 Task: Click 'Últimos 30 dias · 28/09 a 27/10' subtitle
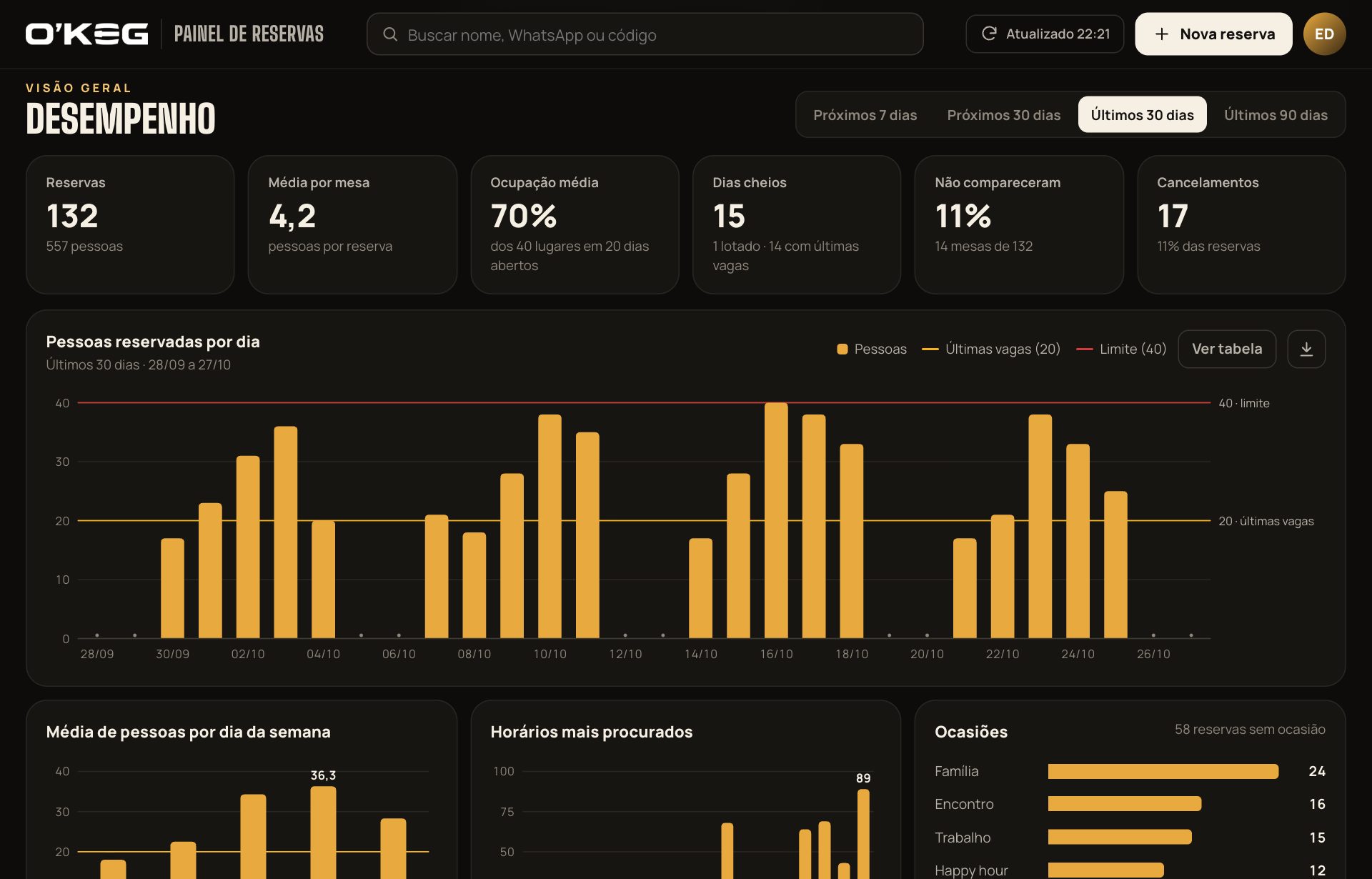tap(139, 364)
